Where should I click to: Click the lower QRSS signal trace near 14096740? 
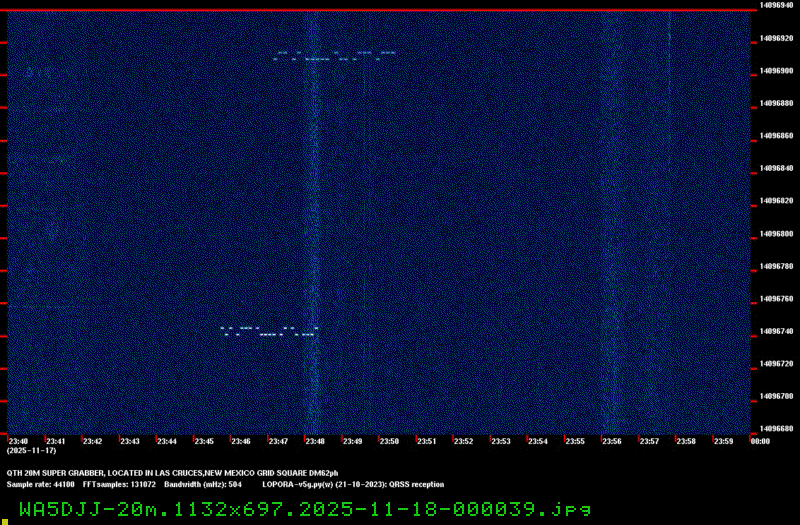pos(269,331)
